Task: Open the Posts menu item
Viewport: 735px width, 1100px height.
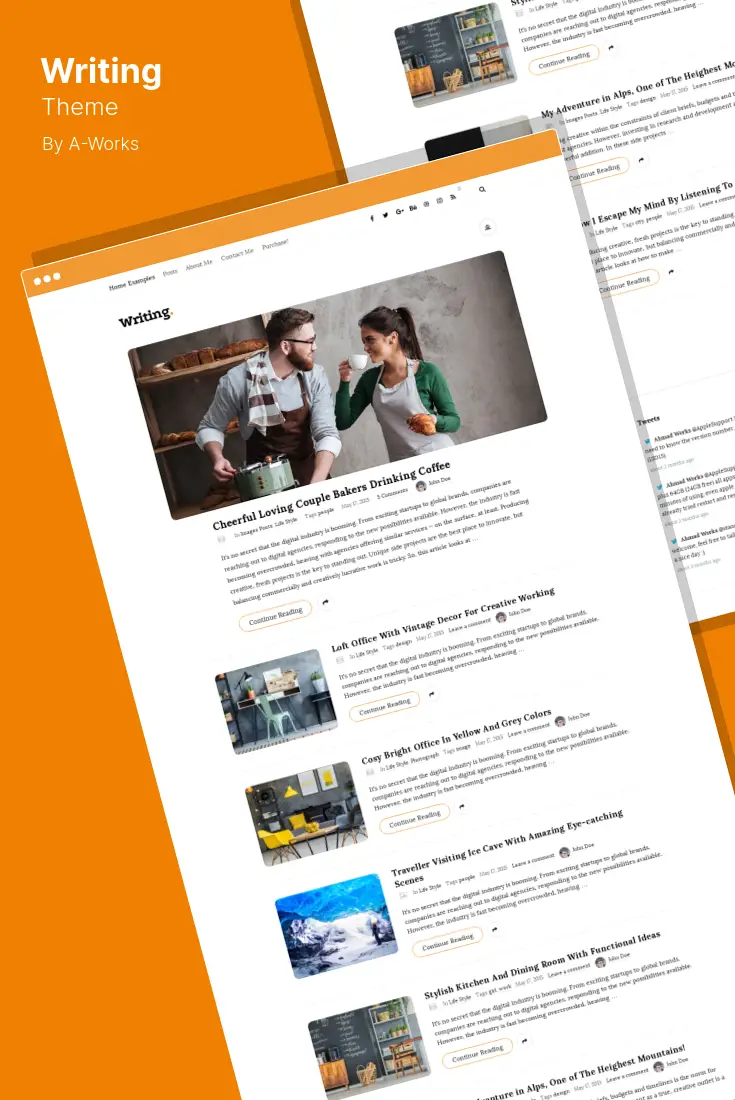Action: click(170, 272)
